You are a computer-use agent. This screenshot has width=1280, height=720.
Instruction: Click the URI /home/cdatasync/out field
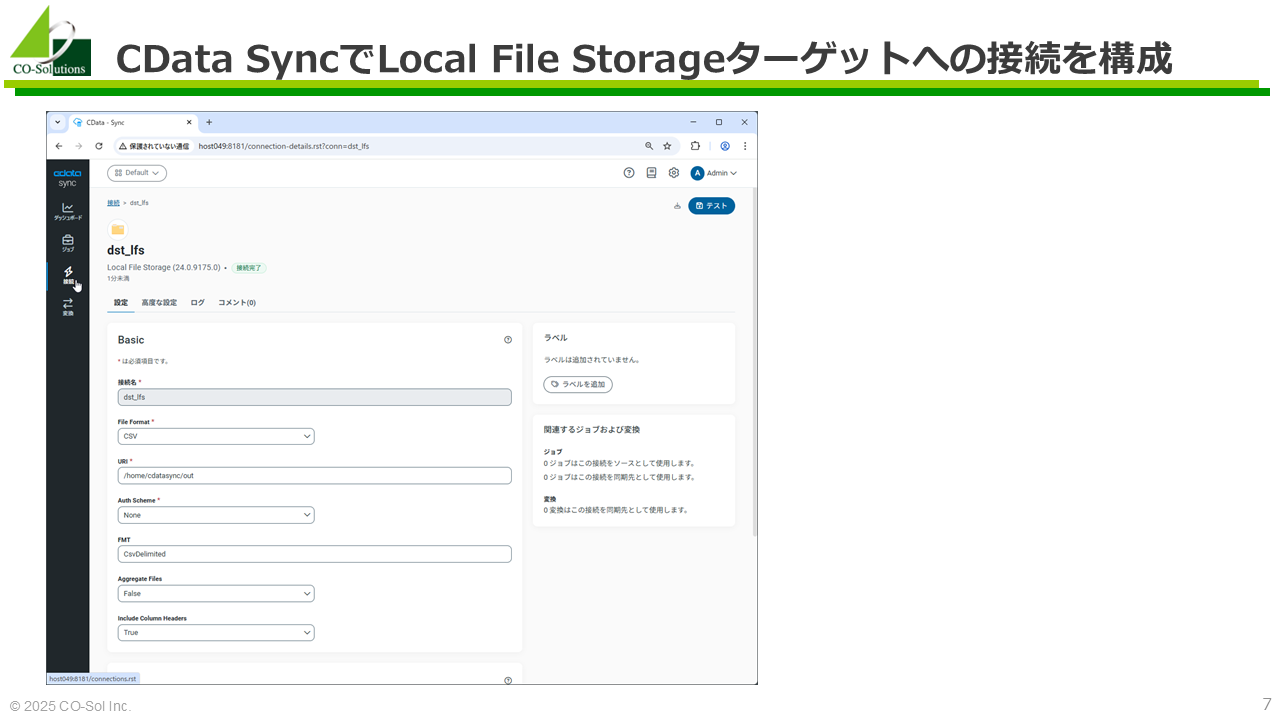coord(314,475)
